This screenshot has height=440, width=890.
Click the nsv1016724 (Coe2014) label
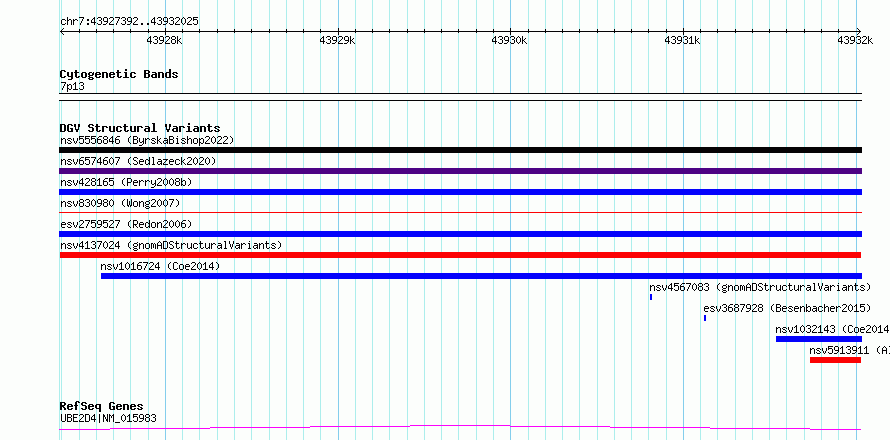(160, 266)
